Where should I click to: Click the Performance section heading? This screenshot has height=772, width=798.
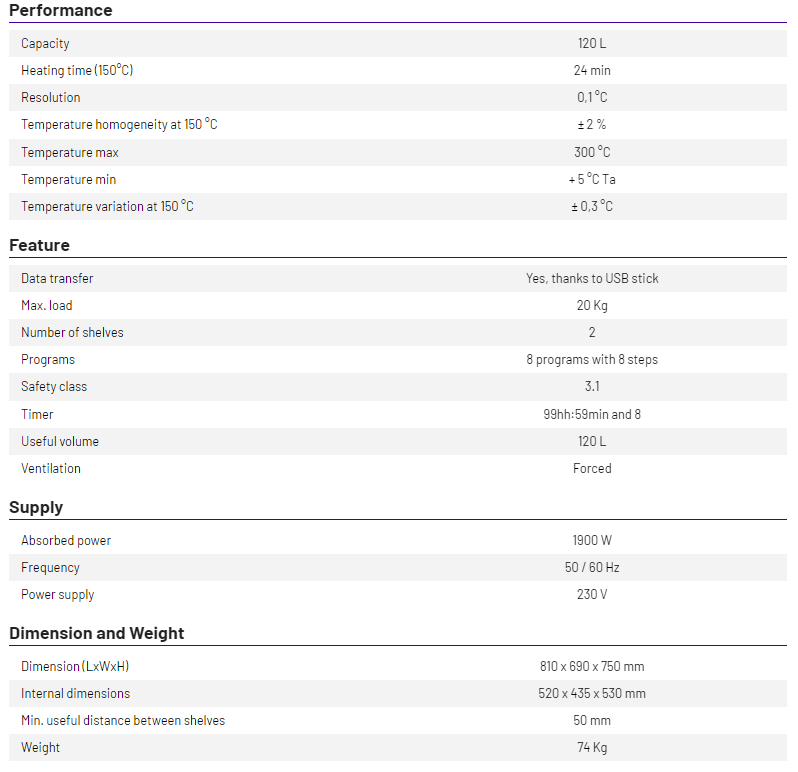(61, 10)
